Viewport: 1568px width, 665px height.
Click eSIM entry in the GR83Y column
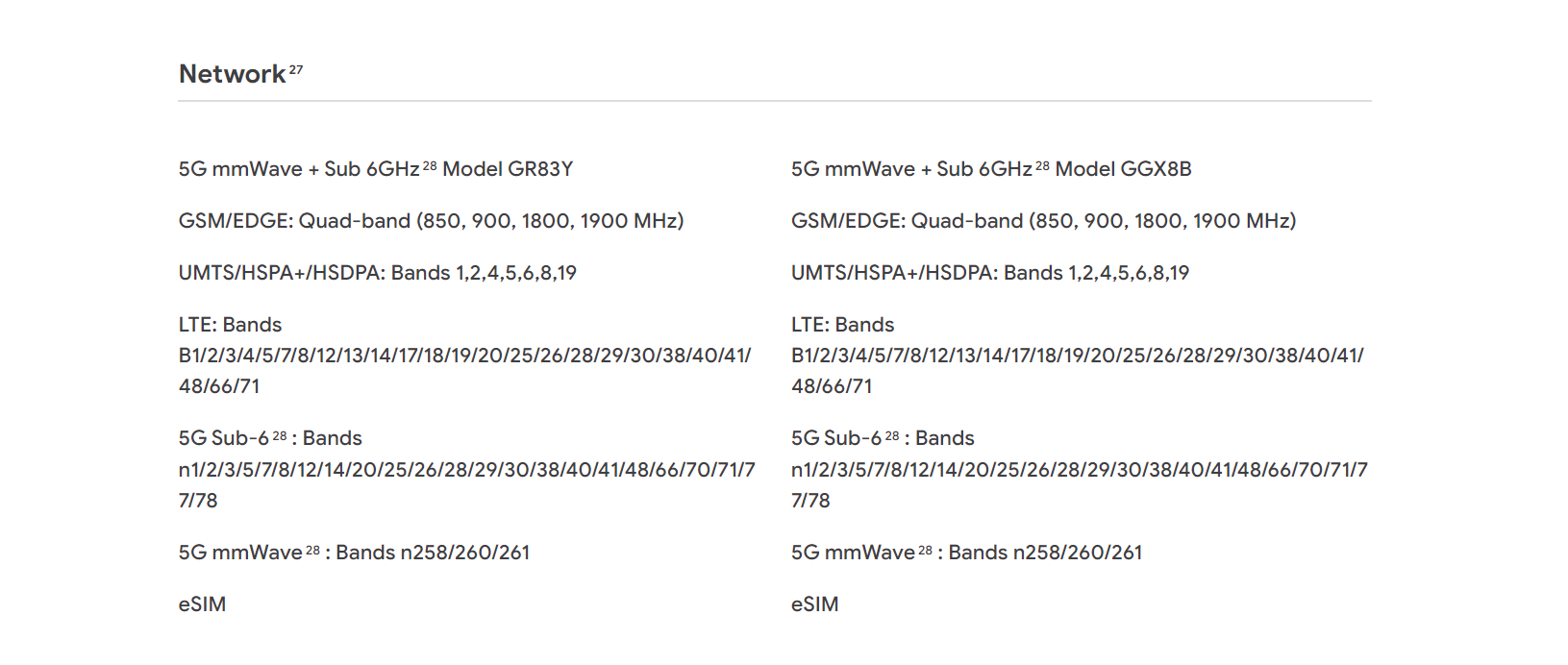(x=202, y=604)
